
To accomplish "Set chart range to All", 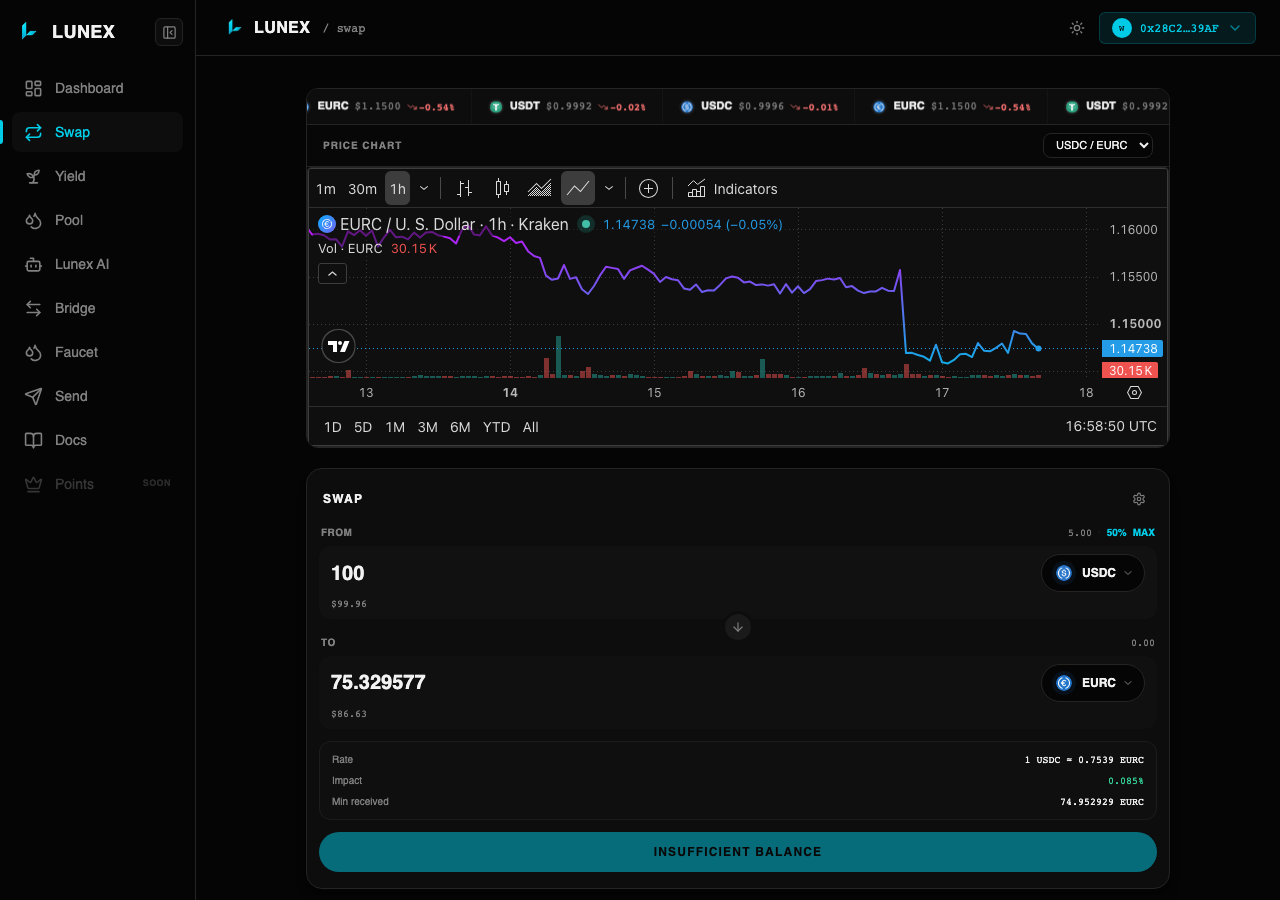I will pyautogui.click(x=531, y=427).
